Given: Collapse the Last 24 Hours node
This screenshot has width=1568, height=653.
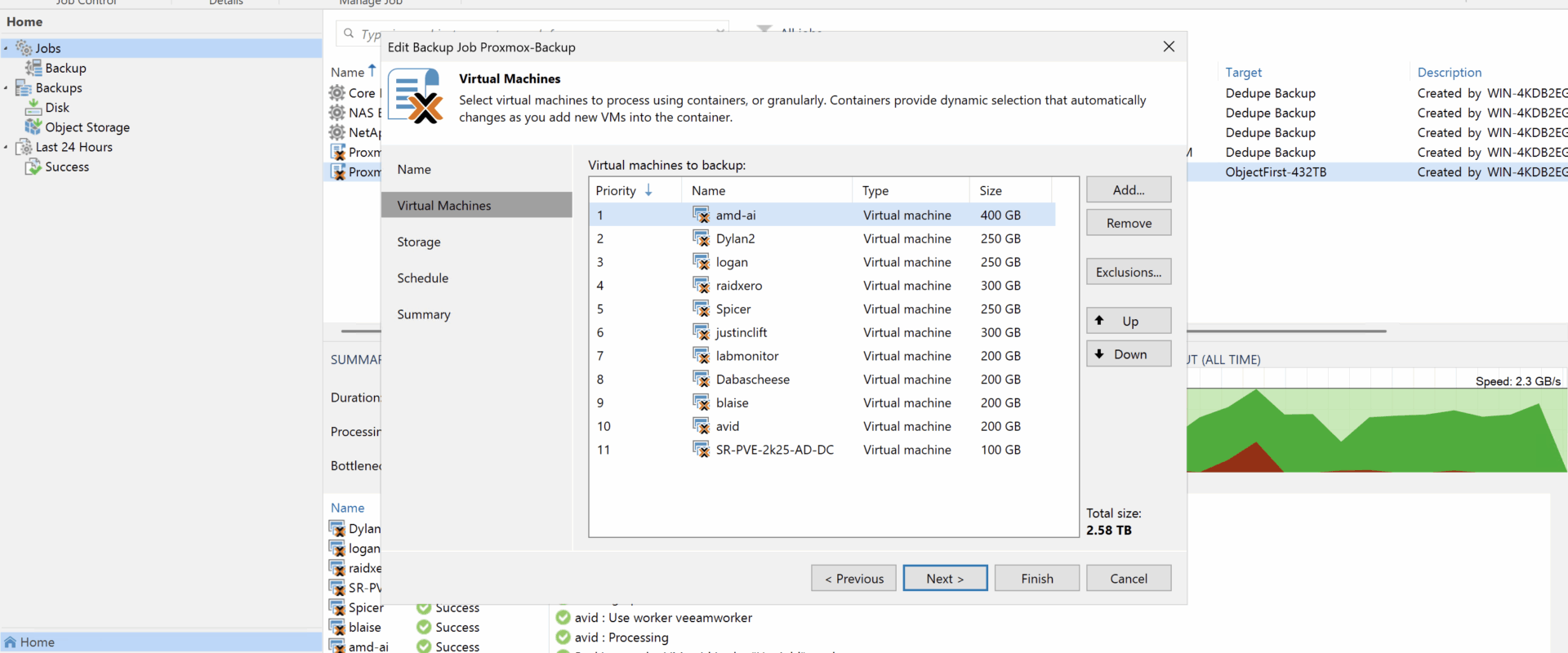Looking at the screenshot, I should point(6,147).
